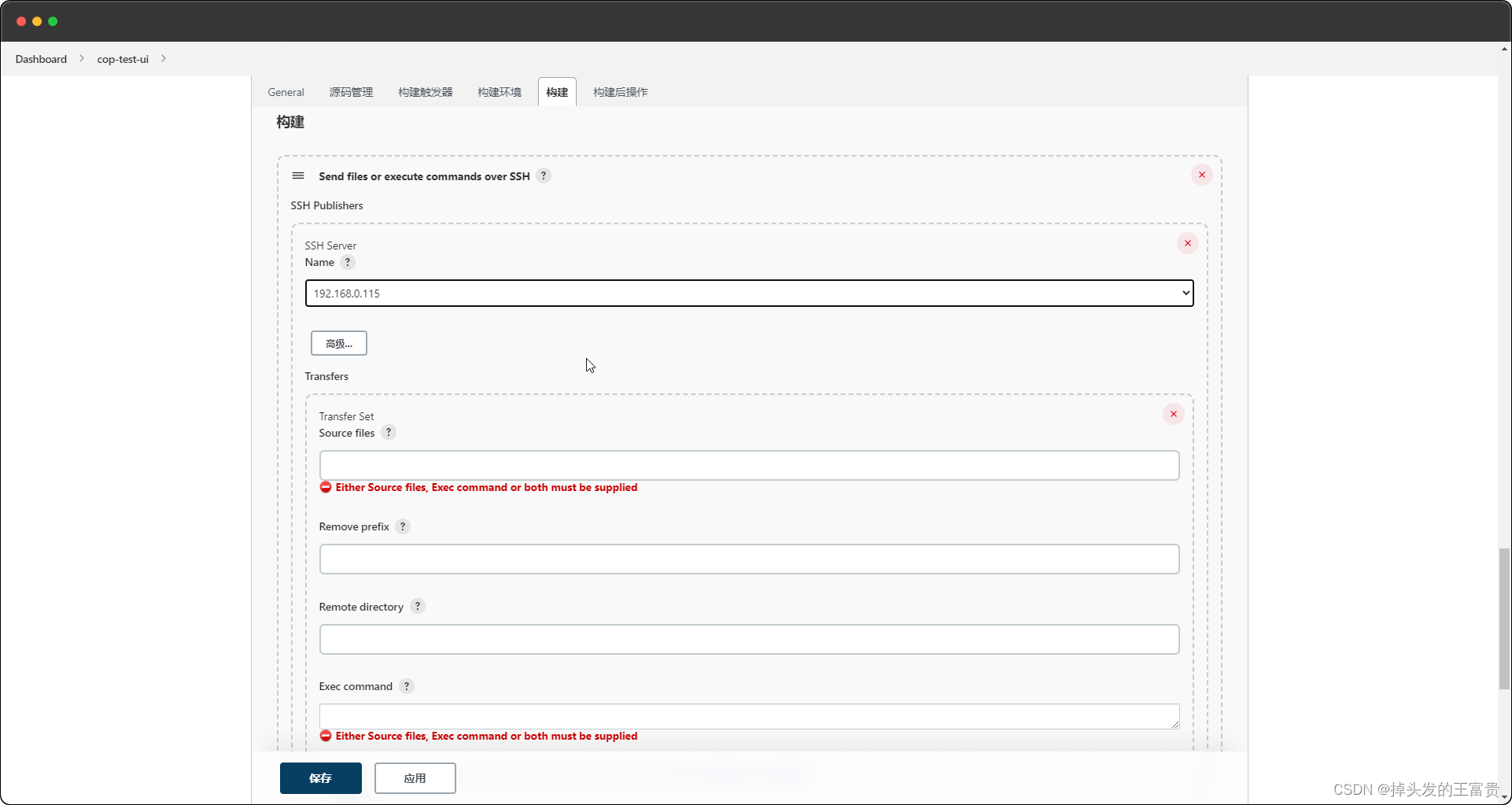Open the SSH Server Name dropdown
The height and width of the screenshot is (805, 1512).
pos(1185,293)
